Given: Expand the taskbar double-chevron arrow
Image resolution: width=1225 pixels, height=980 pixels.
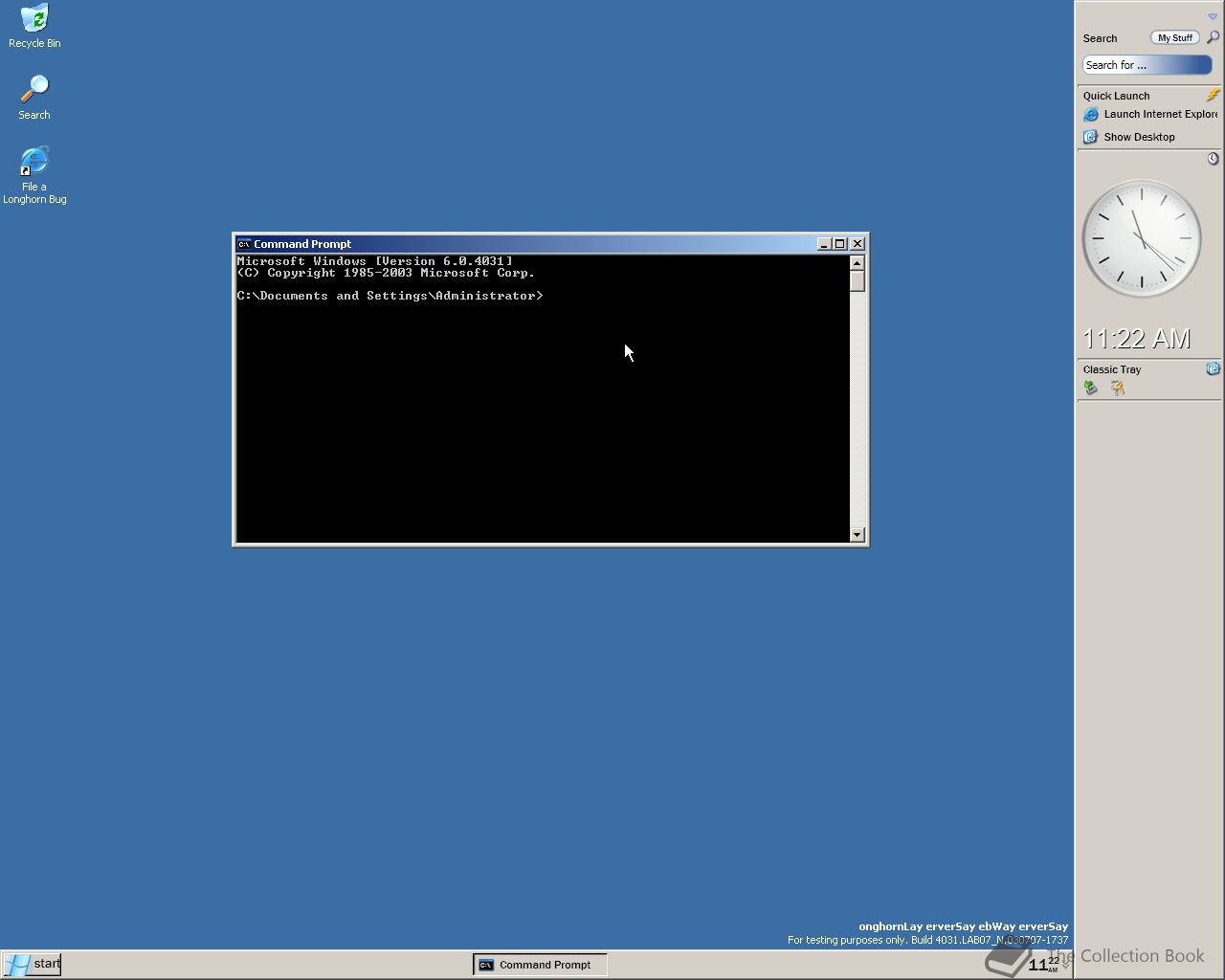Looking at the screenshot, I should point(1066,964).
